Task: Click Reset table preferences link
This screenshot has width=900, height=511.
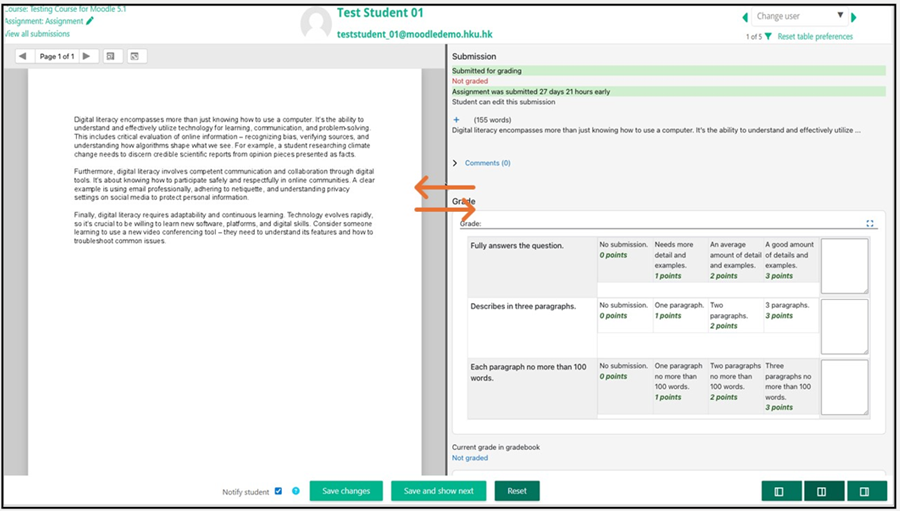Action: tap(815, 37)
